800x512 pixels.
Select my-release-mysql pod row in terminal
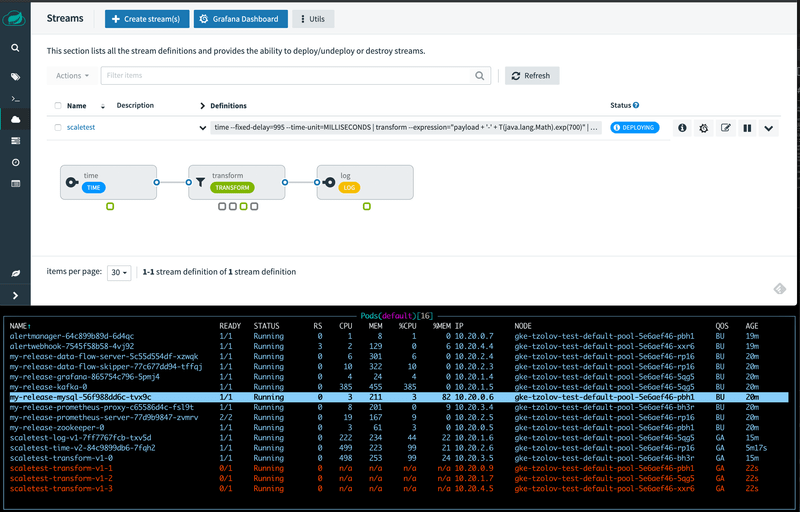[x=398, y=397]
